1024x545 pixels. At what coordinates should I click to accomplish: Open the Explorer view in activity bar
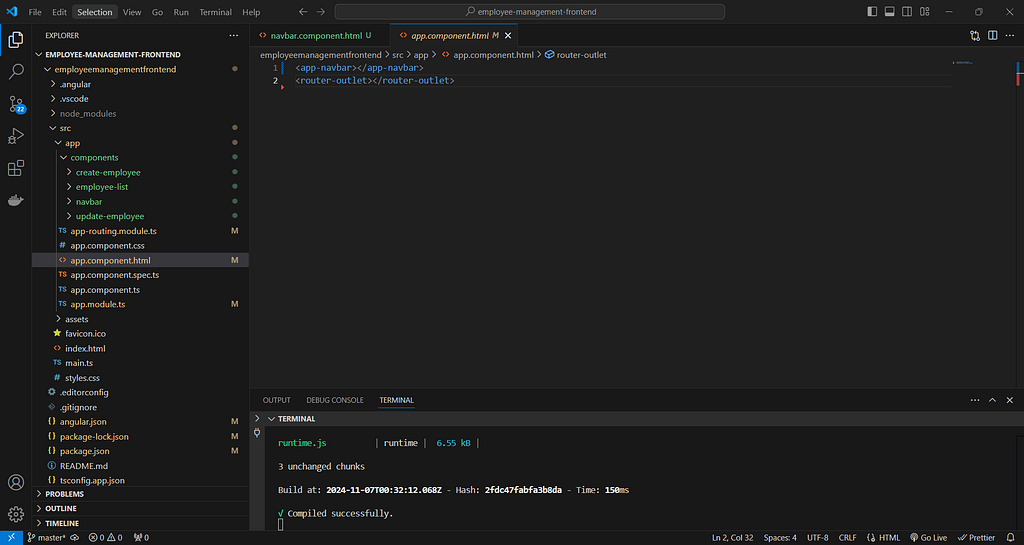click(16, 40)
